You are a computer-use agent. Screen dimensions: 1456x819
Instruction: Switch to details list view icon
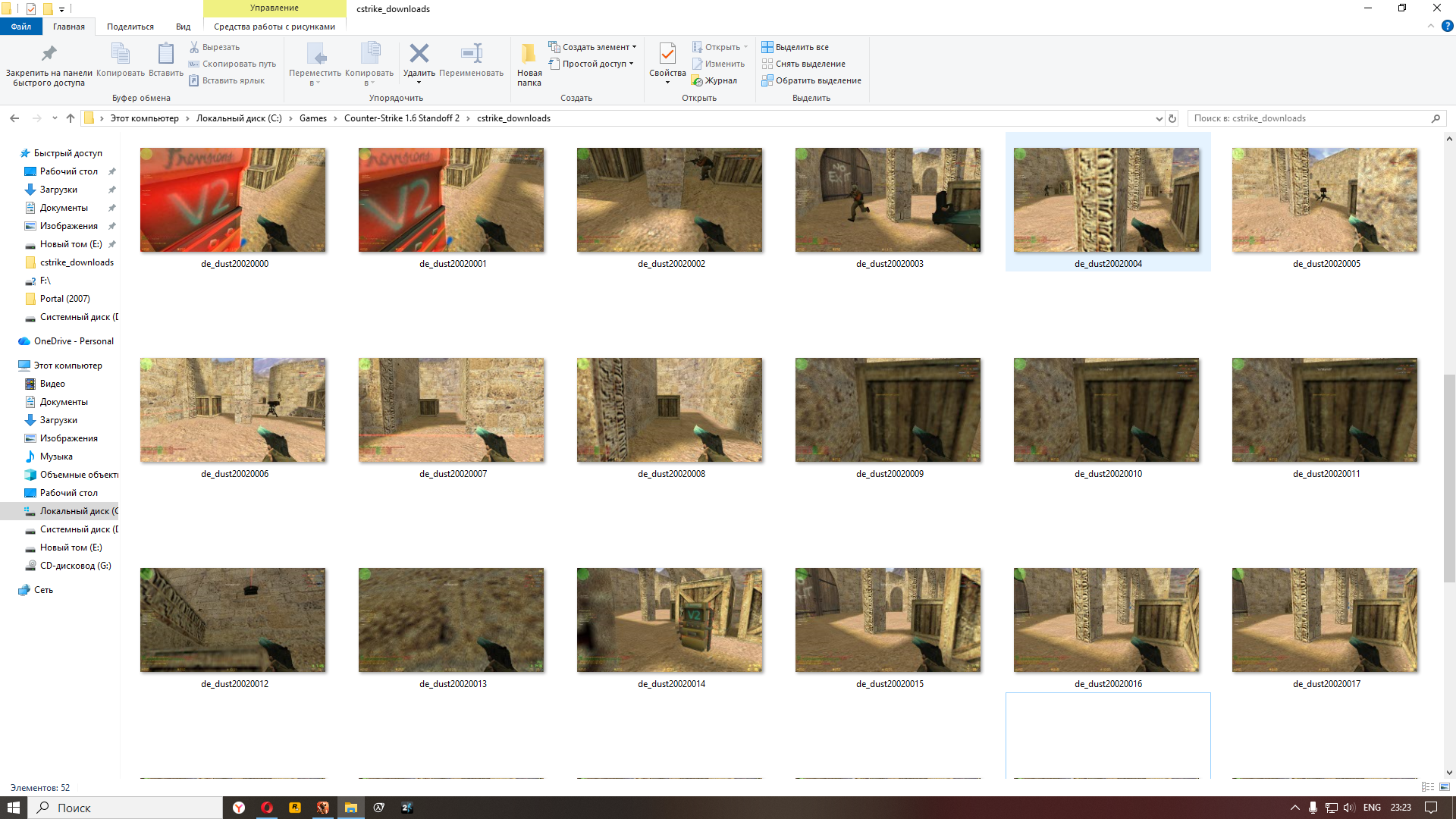click(1428, 787)
